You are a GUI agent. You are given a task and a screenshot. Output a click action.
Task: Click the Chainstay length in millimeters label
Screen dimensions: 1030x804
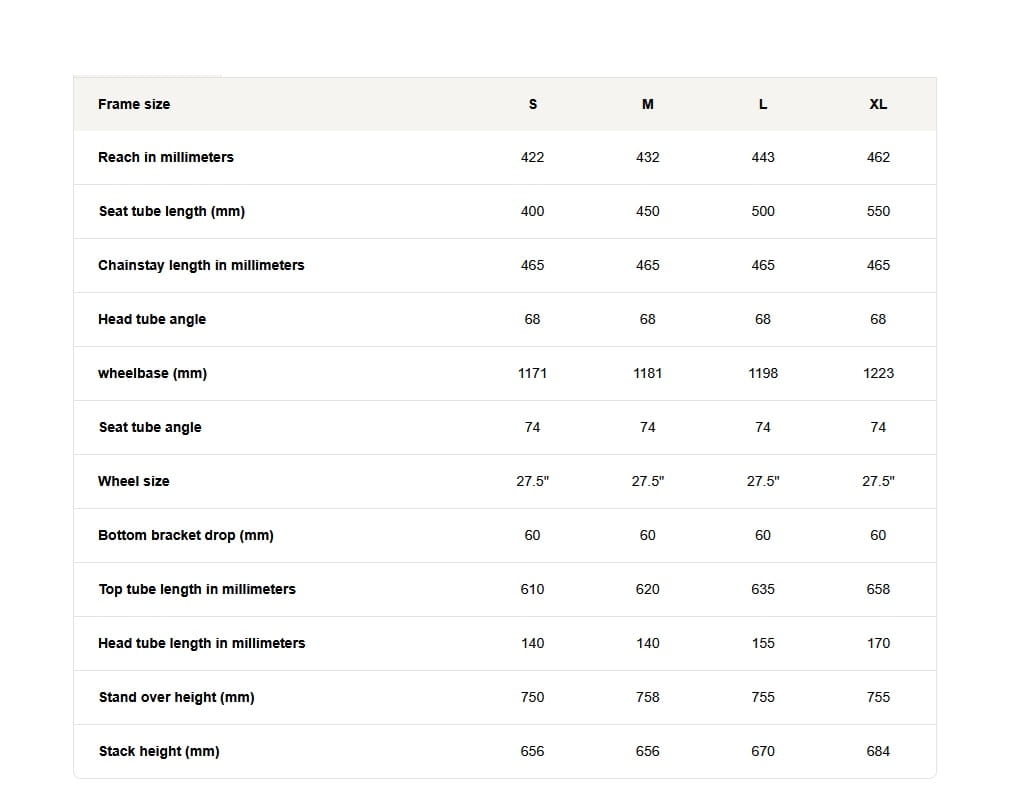201,265
